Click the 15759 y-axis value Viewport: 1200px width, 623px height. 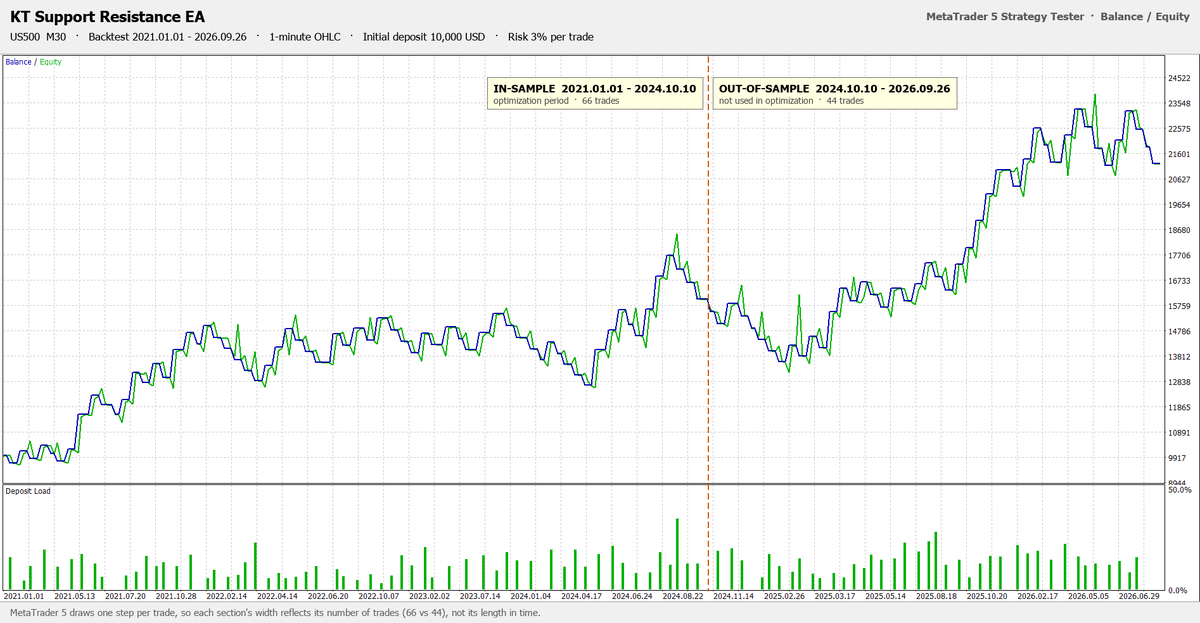point(1180,307)
